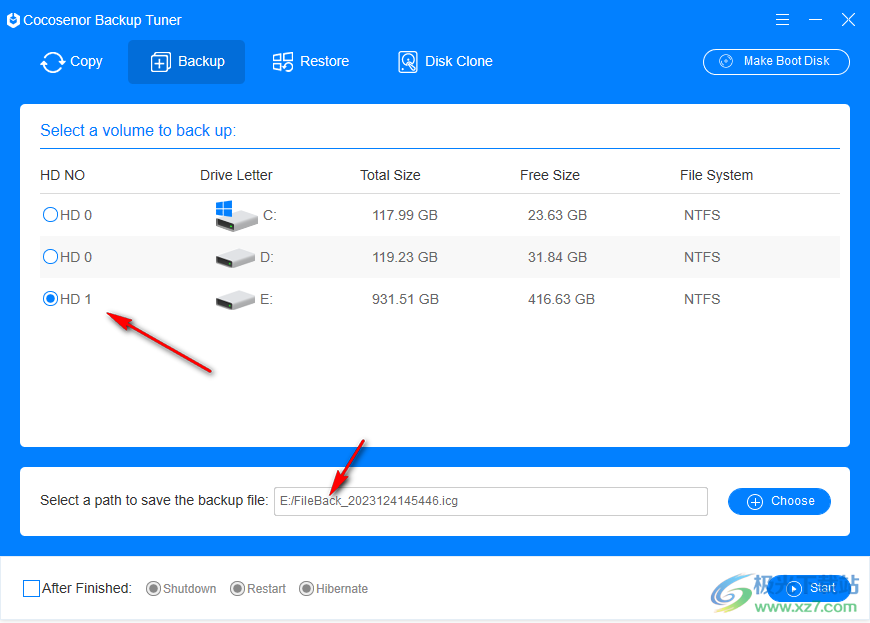This screenshot has height=623, width=870.
Task: Choose the Shutdown option after finishing
Action: click(x=154, y=589)
